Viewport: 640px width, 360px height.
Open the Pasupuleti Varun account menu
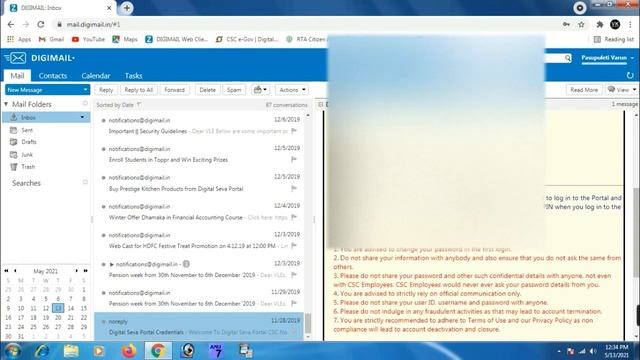(607, 58)
